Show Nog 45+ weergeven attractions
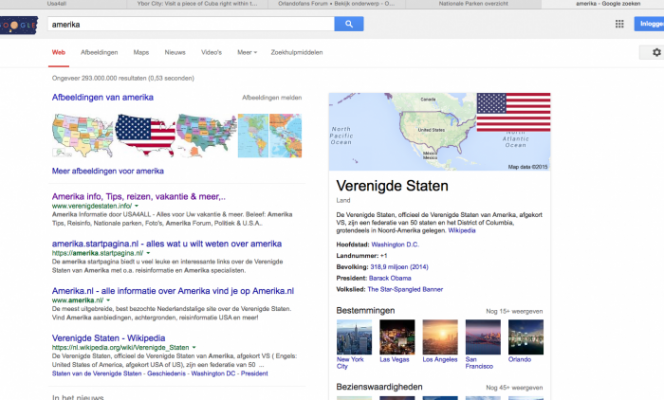The height and width of the screenshot is (400, 664). 514,388
